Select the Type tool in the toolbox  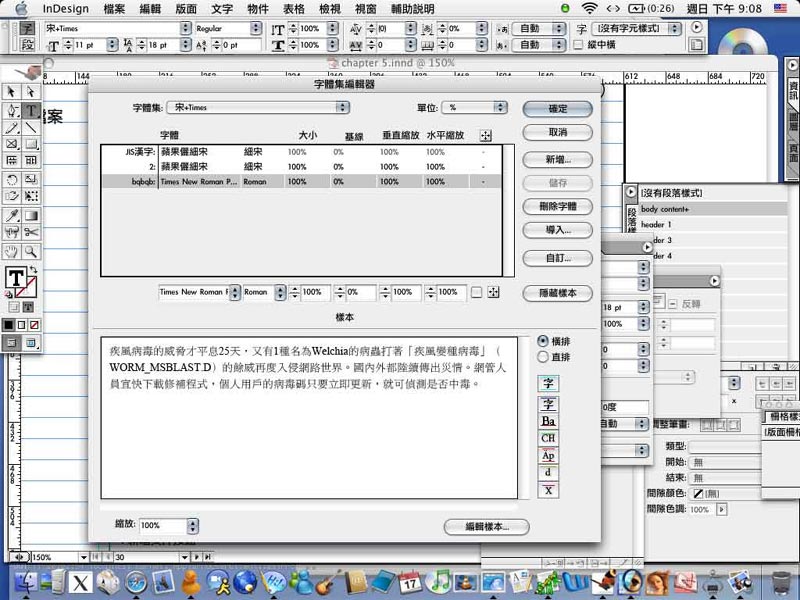(x=31, y=110)
